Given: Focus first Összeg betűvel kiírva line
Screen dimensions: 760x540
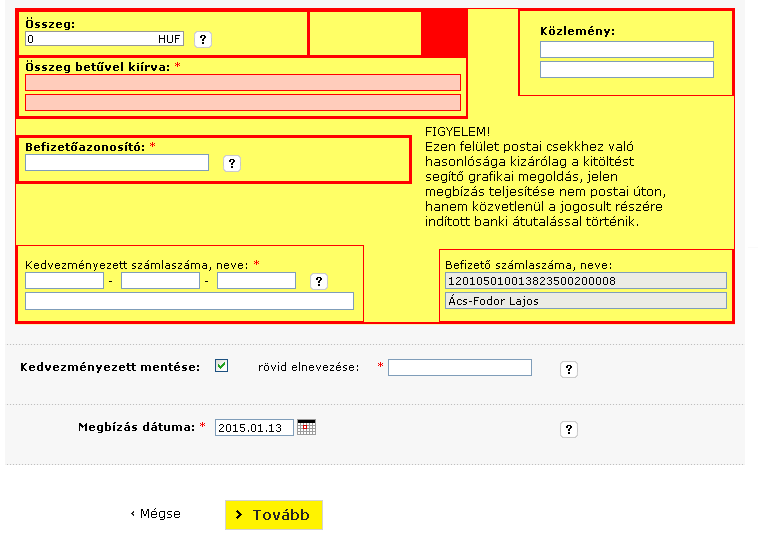Looking at the screenshot, I should coord(243,82).
